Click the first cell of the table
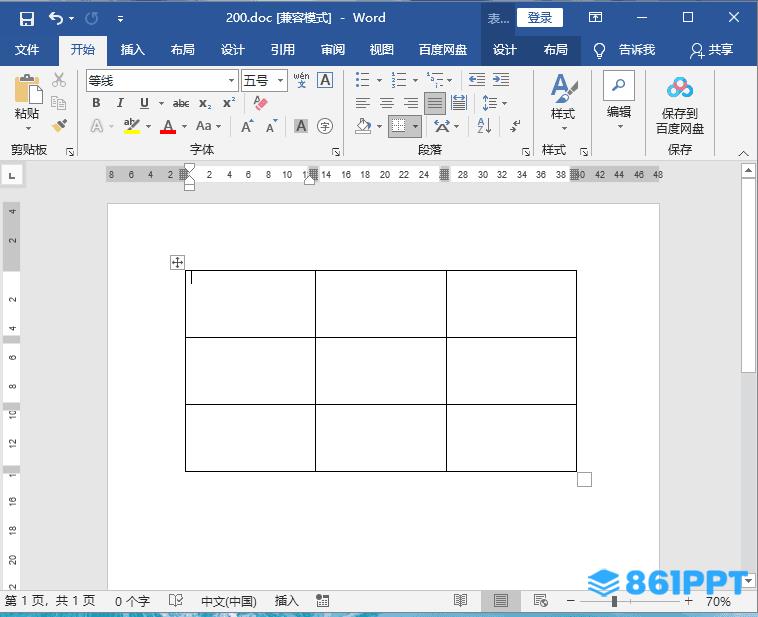The height and width of the screenshot is (617, 758). point(250,303)
